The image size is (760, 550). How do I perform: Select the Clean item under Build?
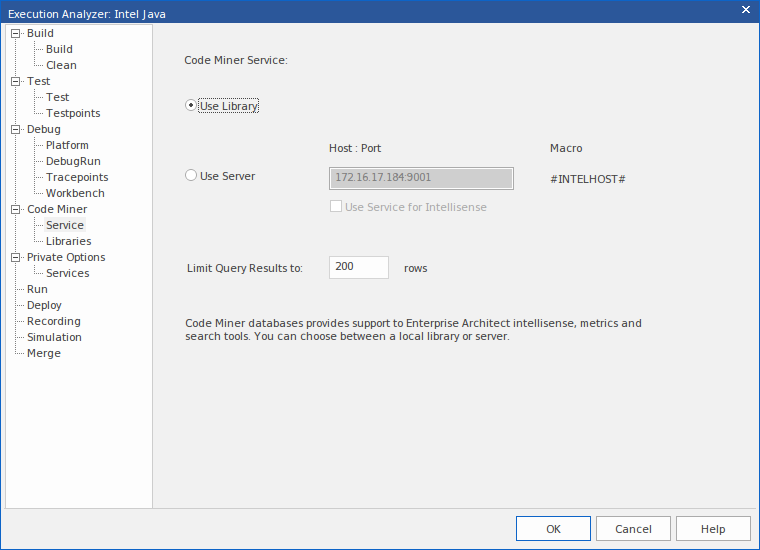pos(61,65)
